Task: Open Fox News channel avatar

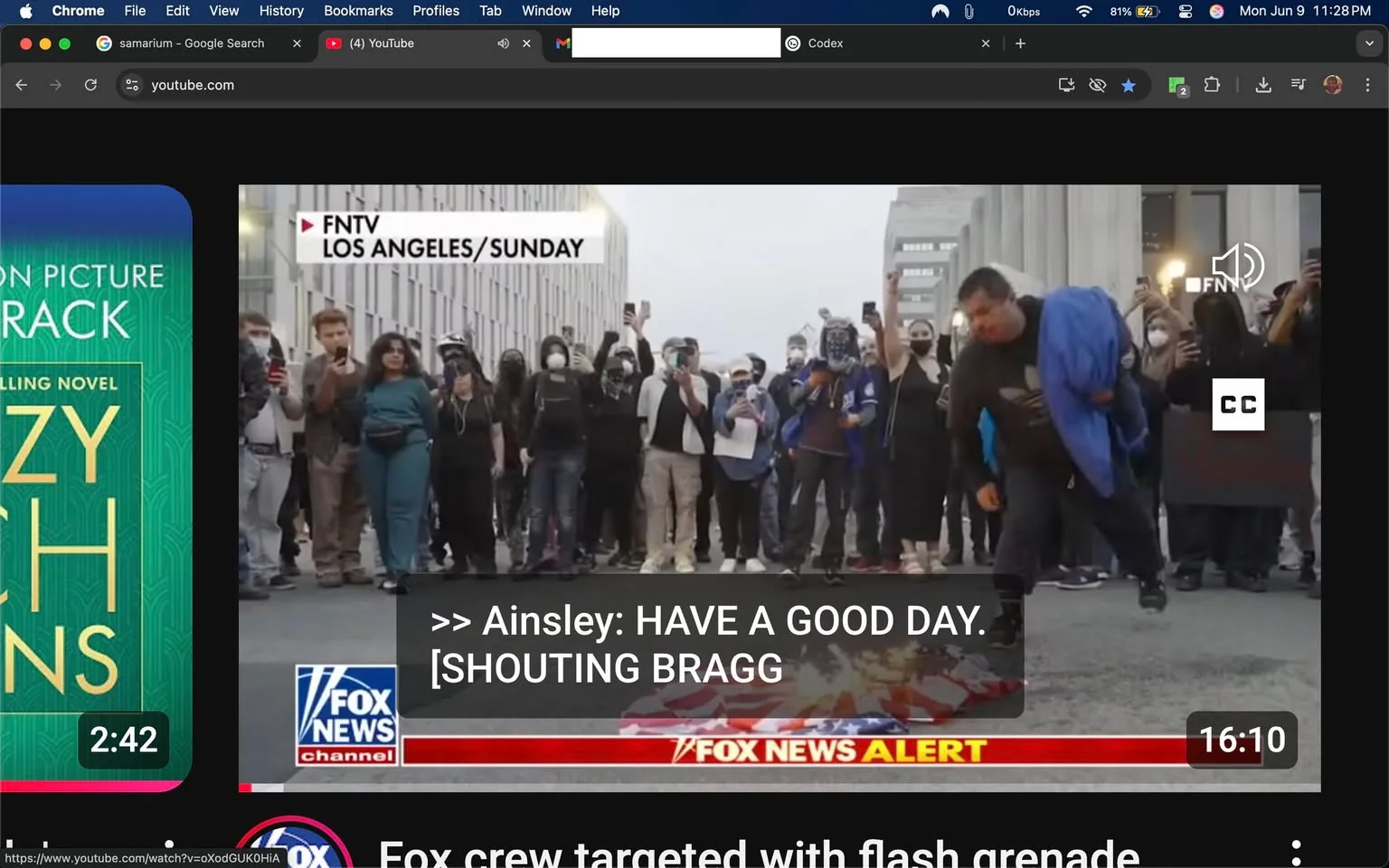Action: [x=292, y=842]
